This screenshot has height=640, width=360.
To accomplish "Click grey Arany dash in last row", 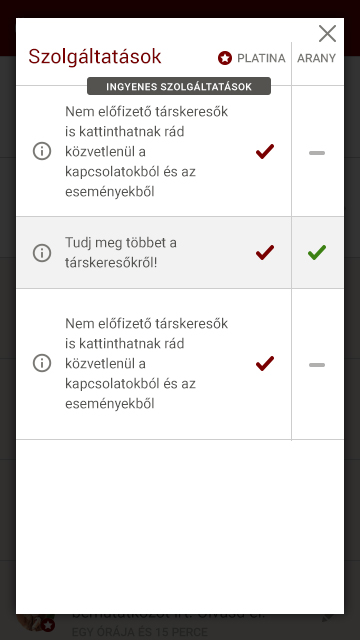I will click(317, 365).
